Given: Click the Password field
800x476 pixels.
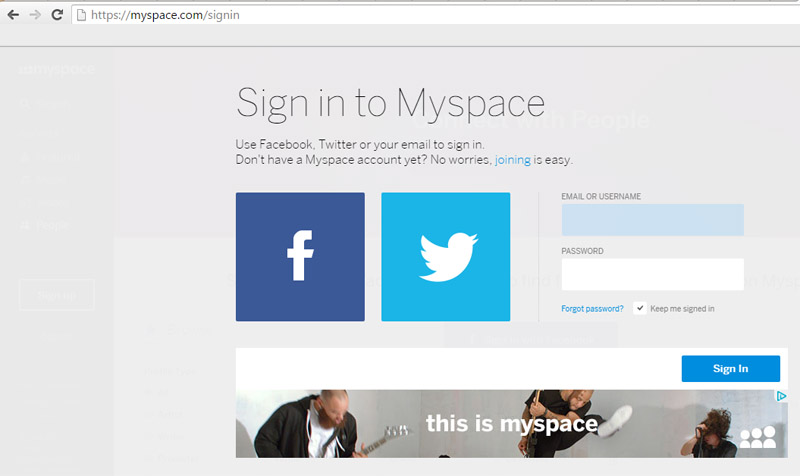Looking at the screenshot, I should pyautogui.click(x=653, y=274).
